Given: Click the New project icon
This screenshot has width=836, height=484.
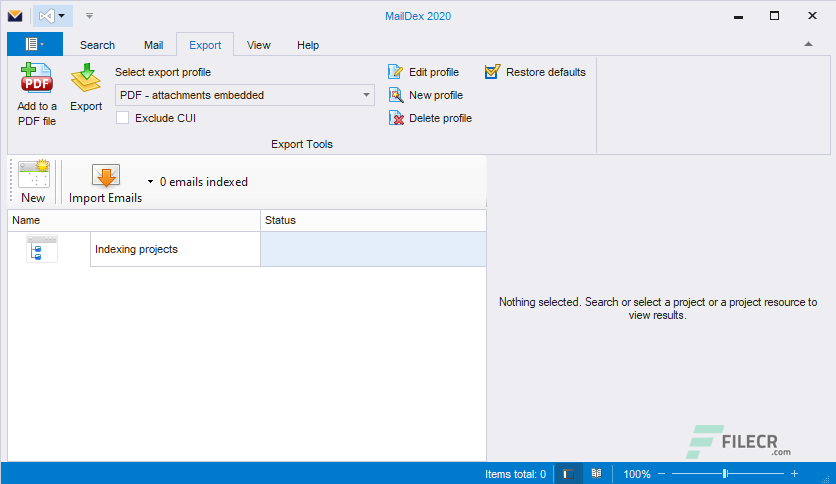Looking at the screenshot, I should [x=34, y=174].
